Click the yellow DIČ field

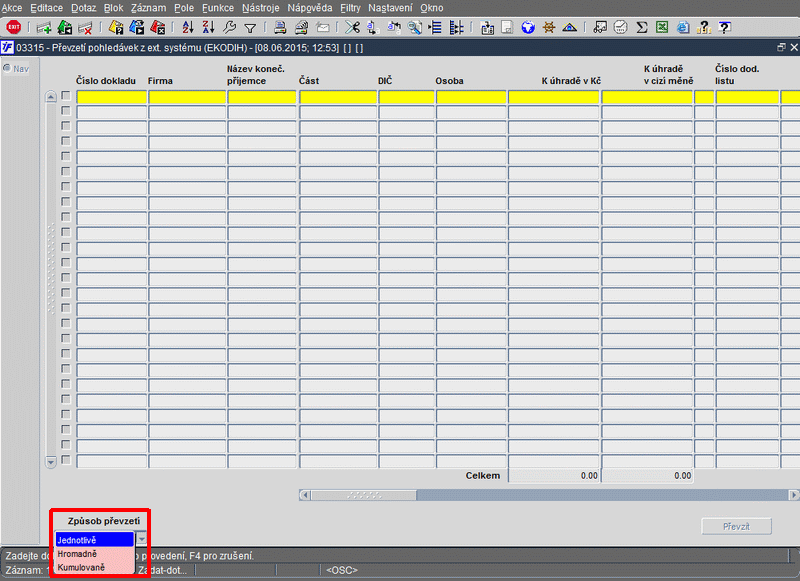click(x=407, y=97)
